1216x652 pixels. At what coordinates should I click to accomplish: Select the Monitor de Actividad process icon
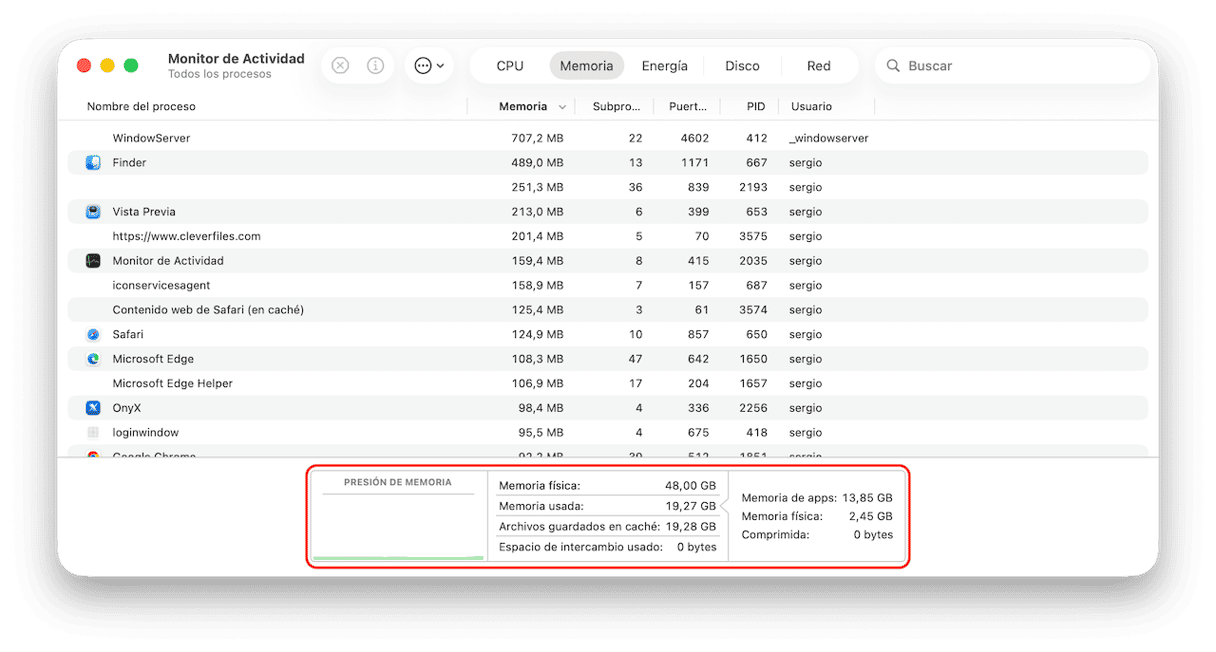pyautogui.click(x=93, y=261)
